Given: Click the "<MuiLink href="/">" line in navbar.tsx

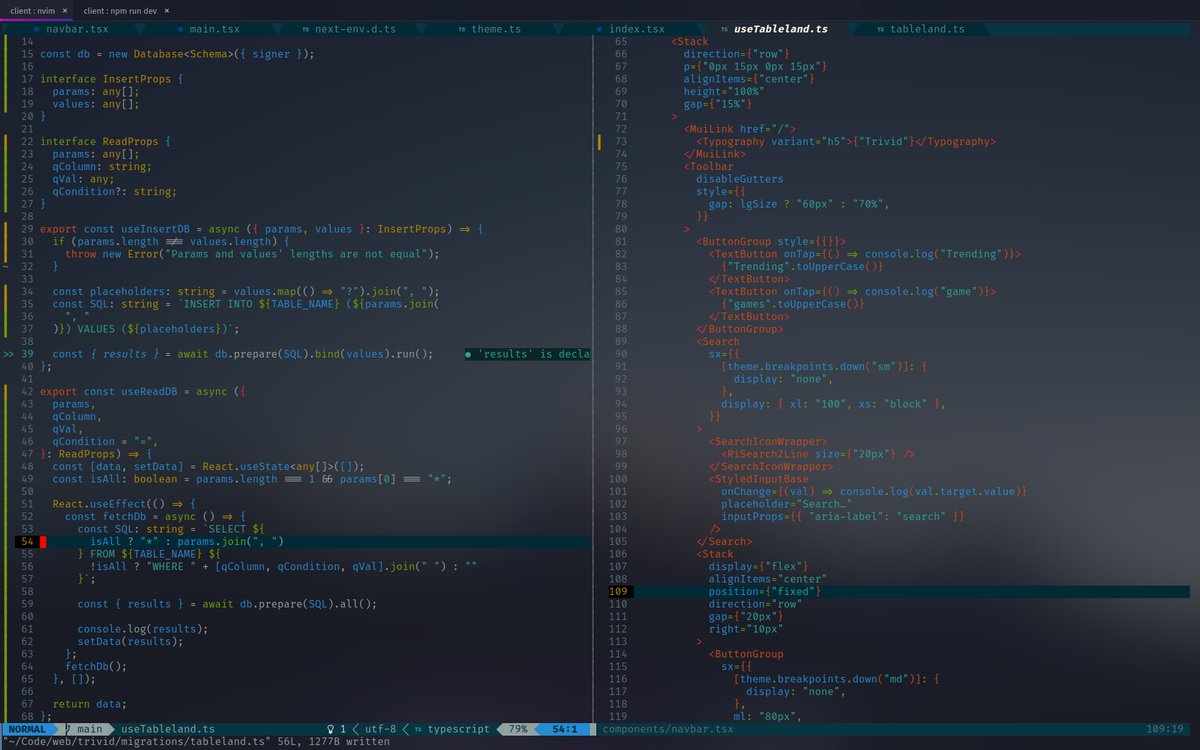Looking at the screenshot, I should [x=739, y=129].
